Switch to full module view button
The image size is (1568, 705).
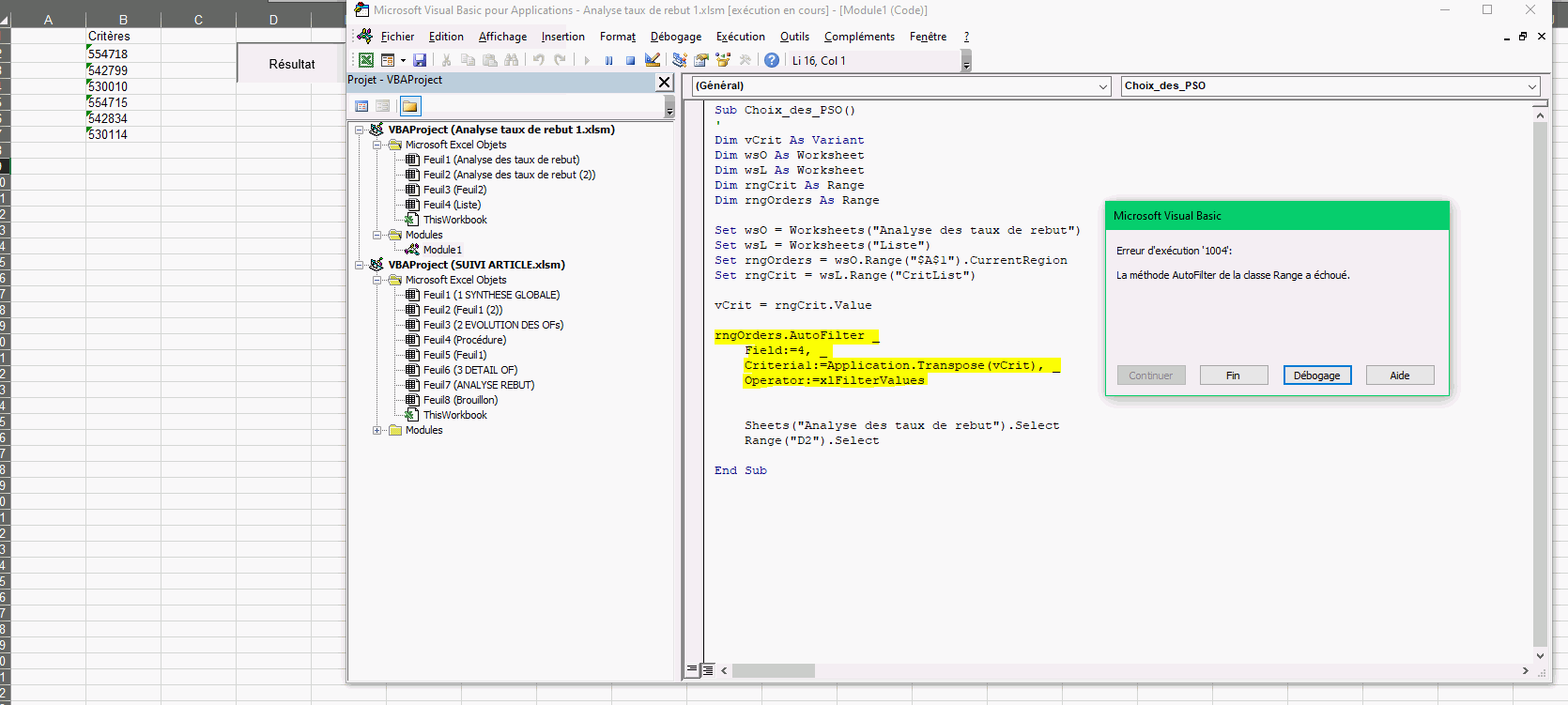(708, 670)
